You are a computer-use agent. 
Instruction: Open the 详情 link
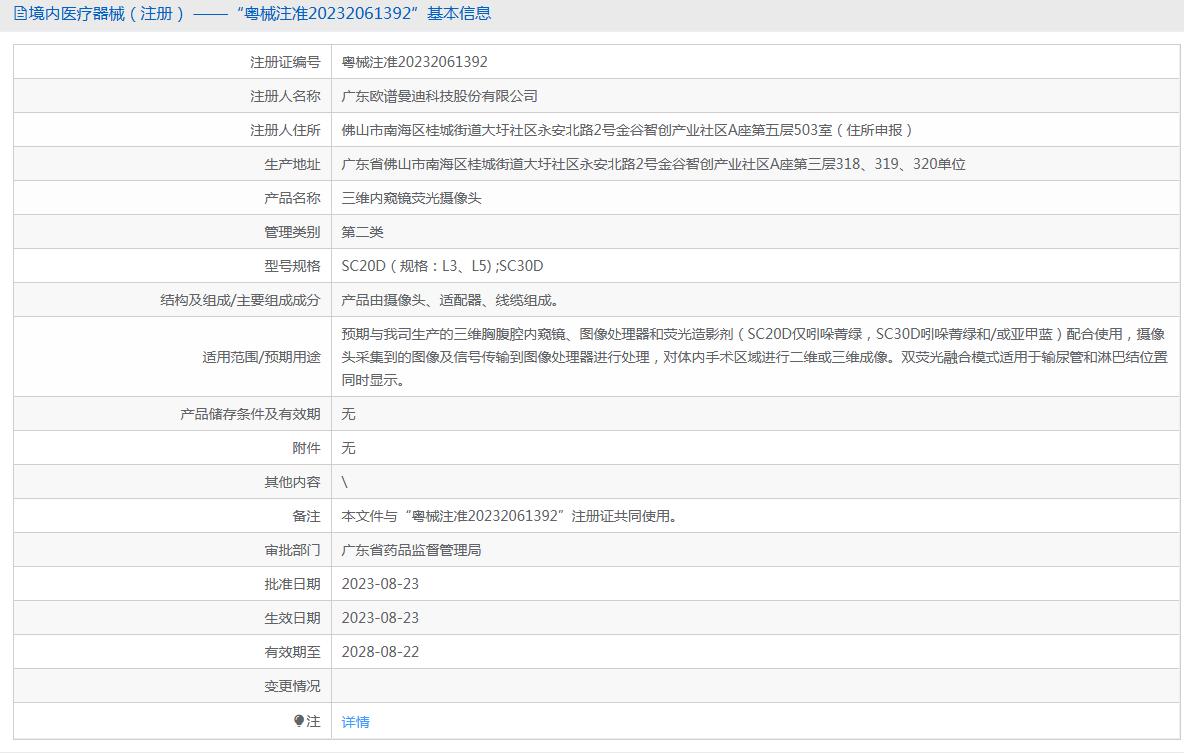tap(356, 722)
